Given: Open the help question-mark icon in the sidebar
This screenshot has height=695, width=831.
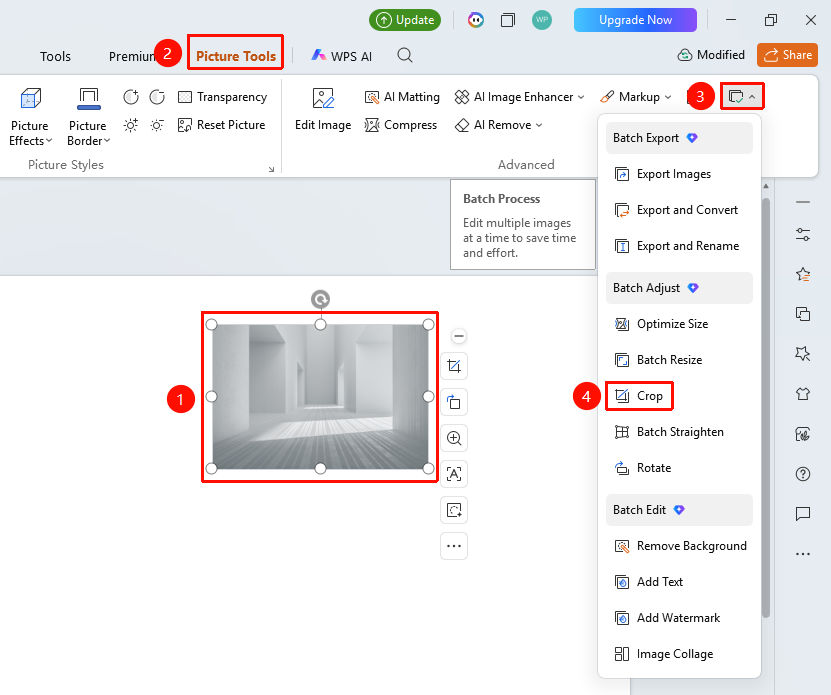Looking at the screenshot, I should [803, 474].
